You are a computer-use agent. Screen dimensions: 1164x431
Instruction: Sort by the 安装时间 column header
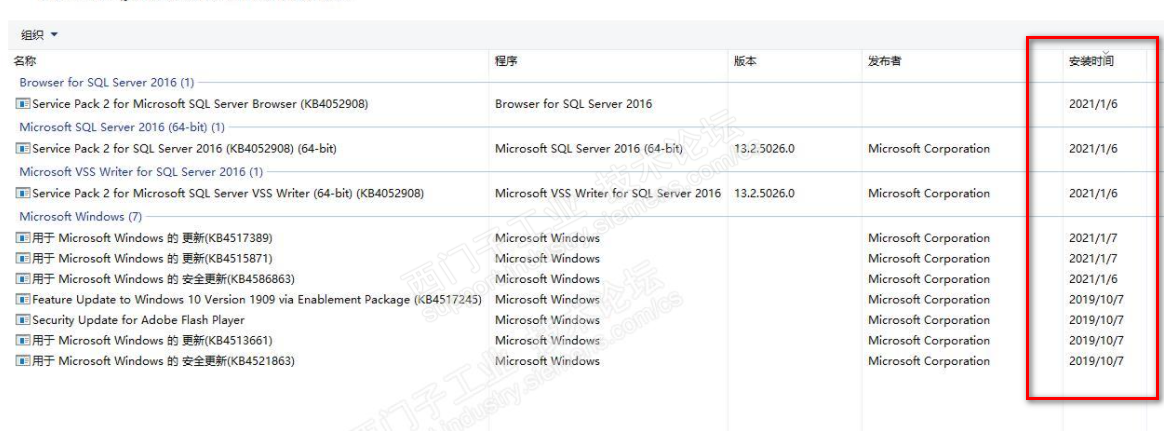coord(1091,61)
